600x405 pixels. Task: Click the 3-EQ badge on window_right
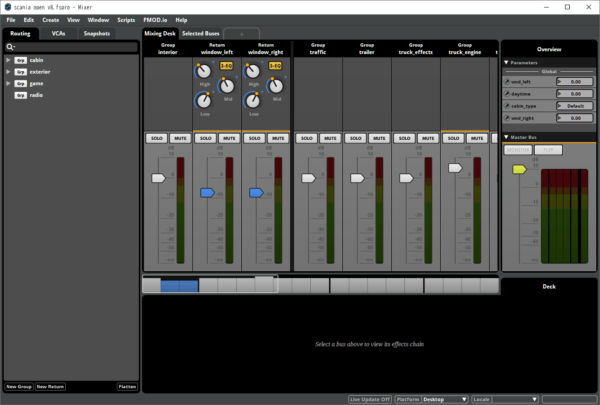pos(275,66)
